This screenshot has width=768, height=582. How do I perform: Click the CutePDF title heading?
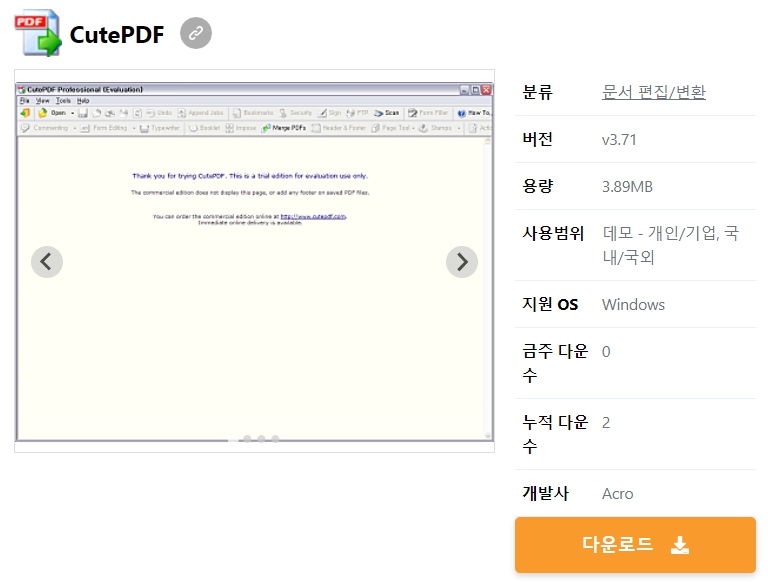(x=117, y=34)
